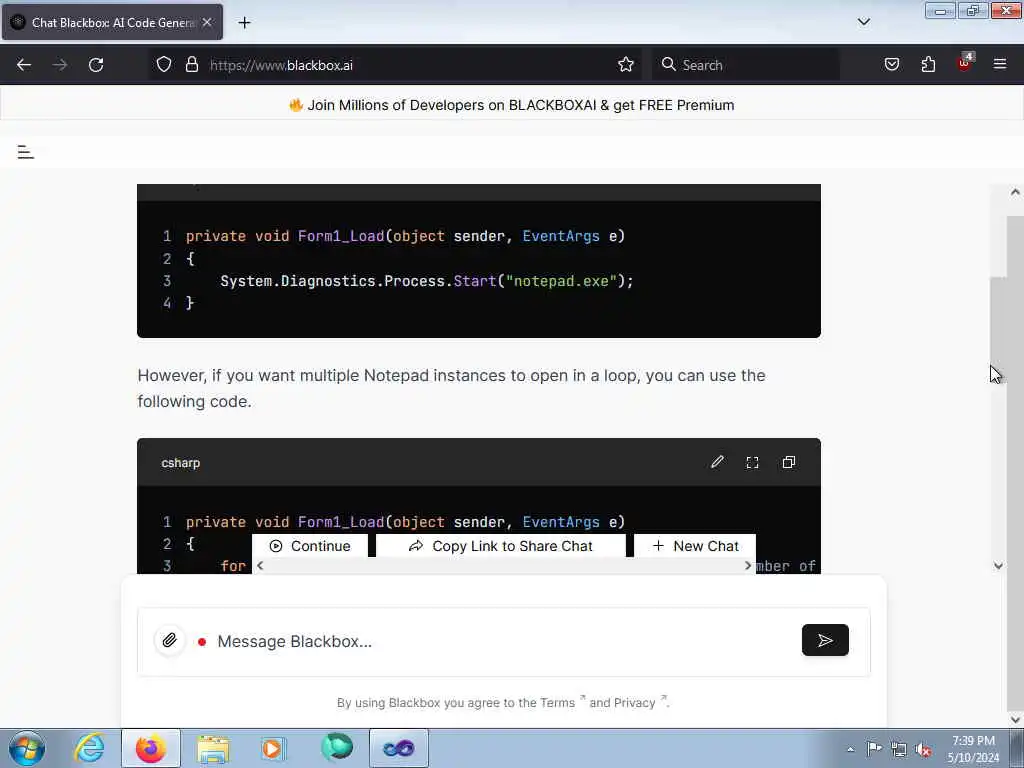View site security lock information
The height and width of the screenshot is (768, 1024).
point(191,65)
